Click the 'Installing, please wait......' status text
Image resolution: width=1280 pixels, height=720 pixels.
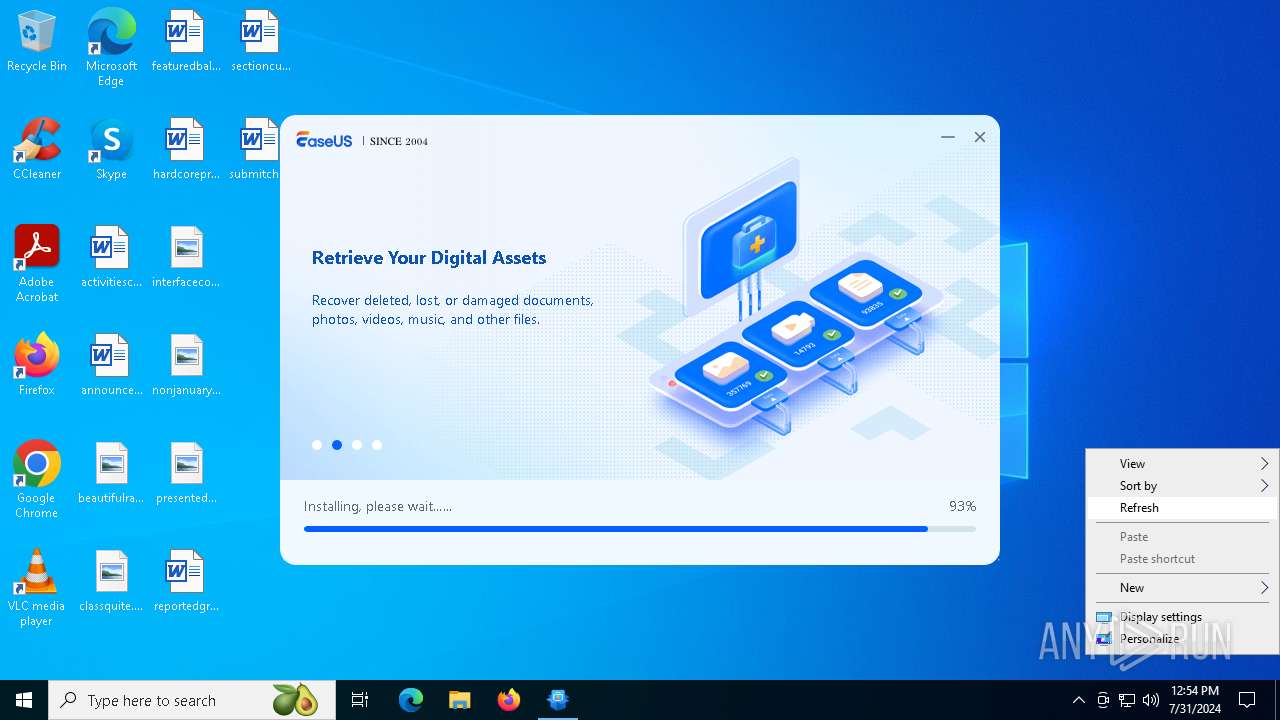[x=378, y=507]
